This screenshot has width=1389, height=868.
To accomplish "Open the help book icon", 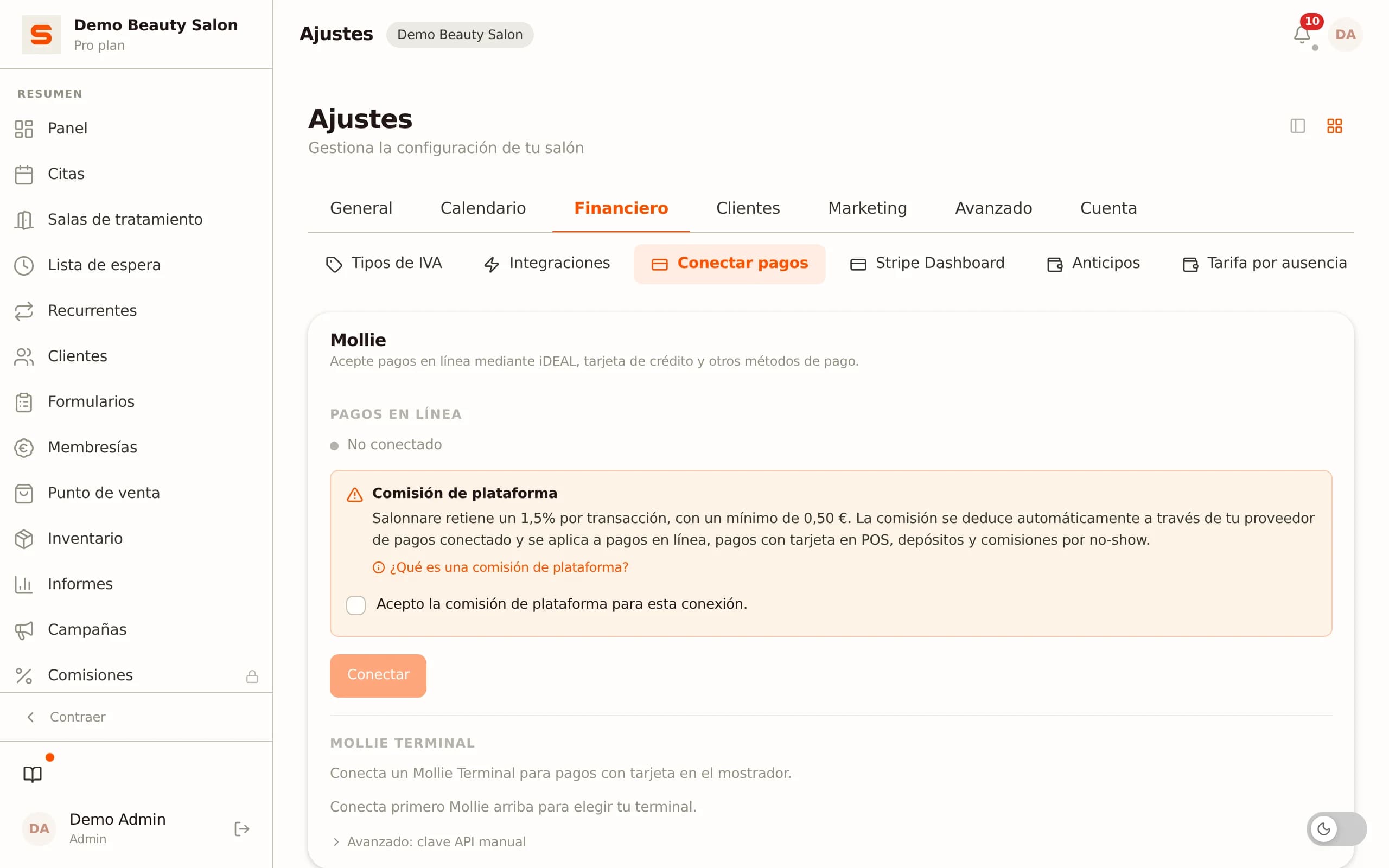I will point(33,774).
